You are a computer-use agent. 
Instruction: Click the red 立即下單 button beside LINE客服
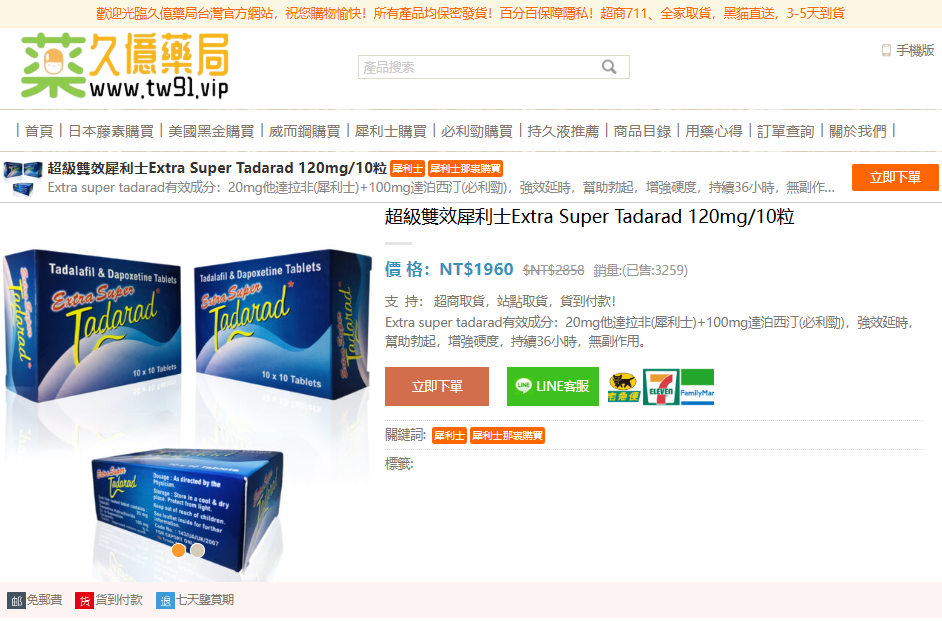[437, 387]
